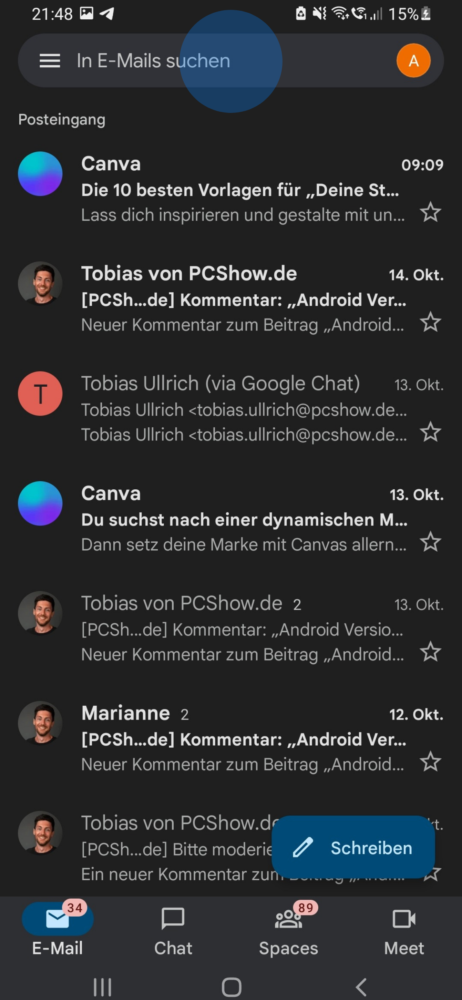462x1000 pixels.
Task: Open the Android recent apps button
Action: (102, 987)
